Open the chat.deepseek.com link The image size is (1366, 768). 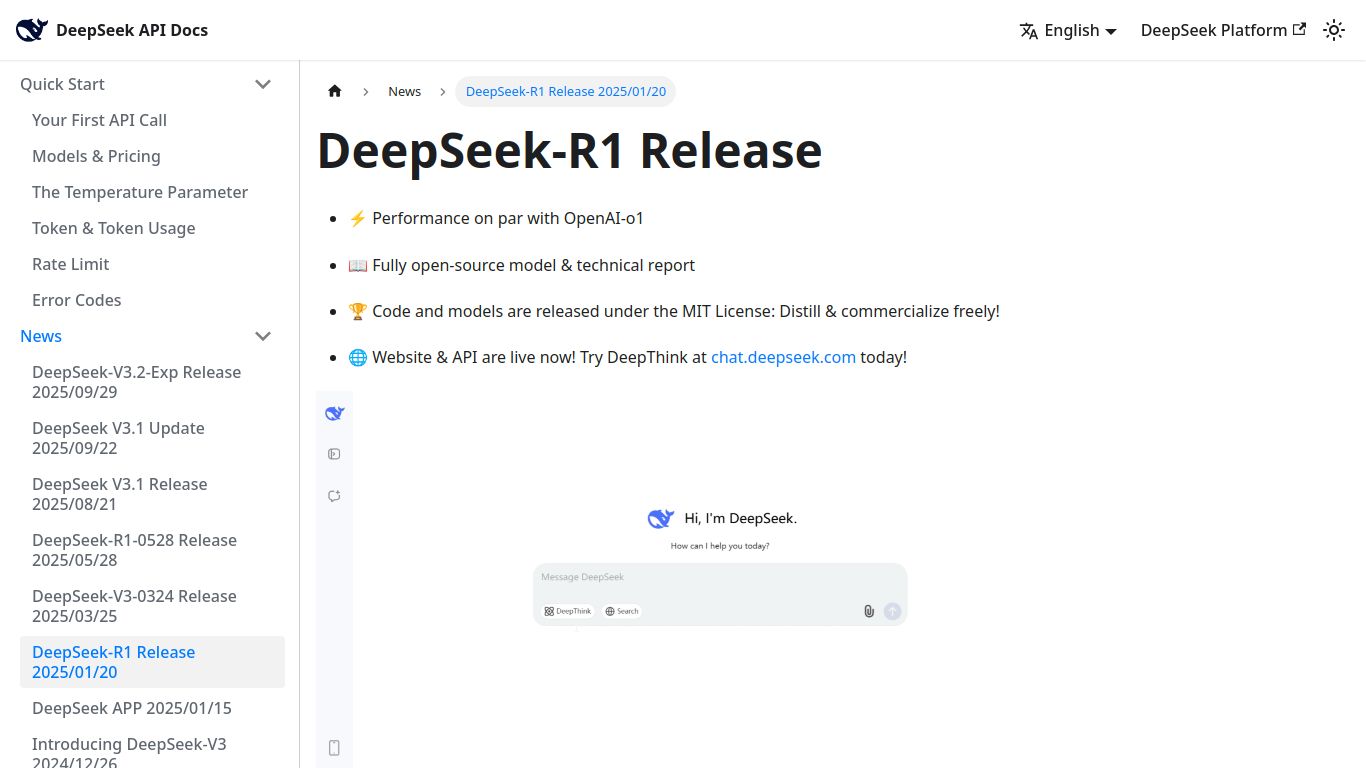point(783,357)
